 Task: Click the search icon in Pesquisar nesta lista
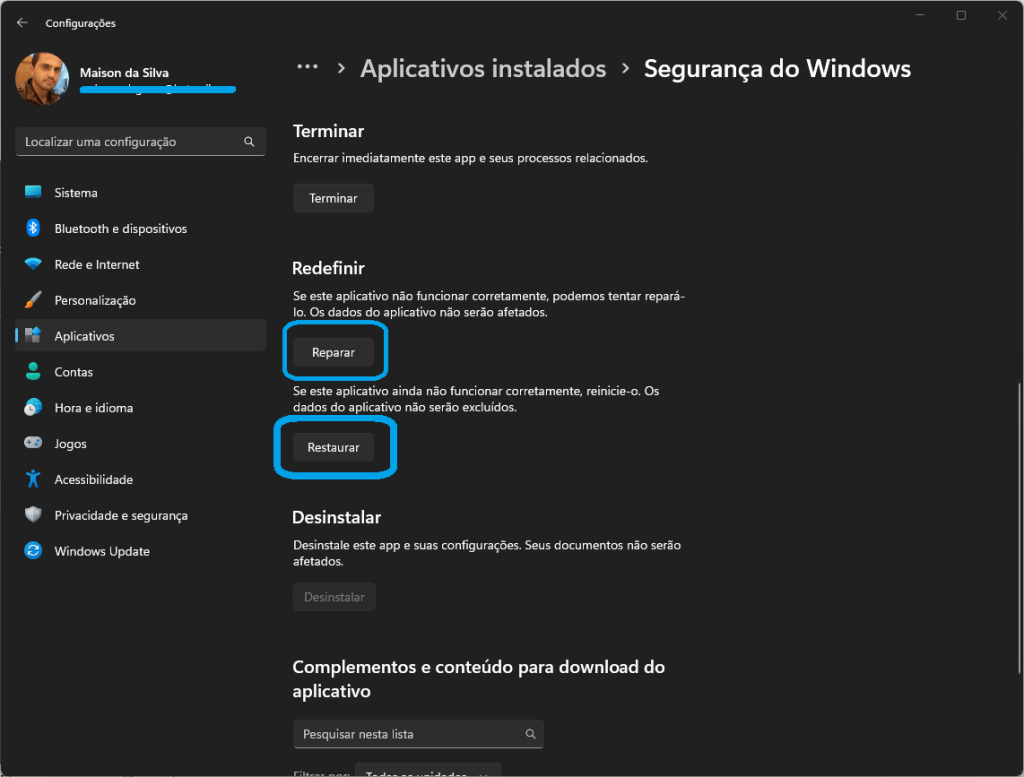pos(530,735)
